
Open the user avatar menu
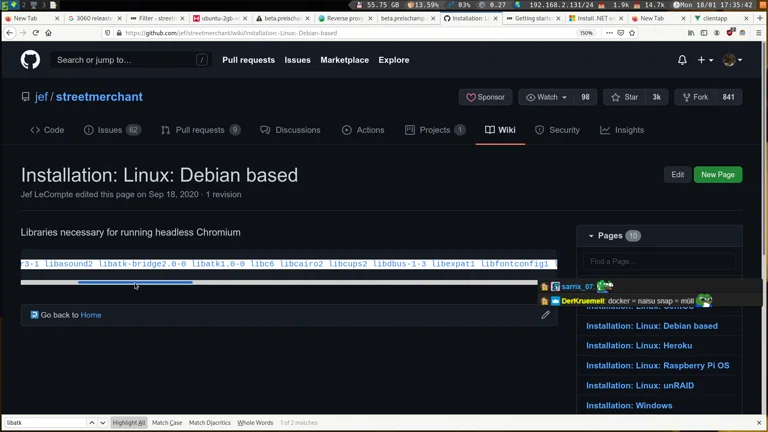coord(732,60)
